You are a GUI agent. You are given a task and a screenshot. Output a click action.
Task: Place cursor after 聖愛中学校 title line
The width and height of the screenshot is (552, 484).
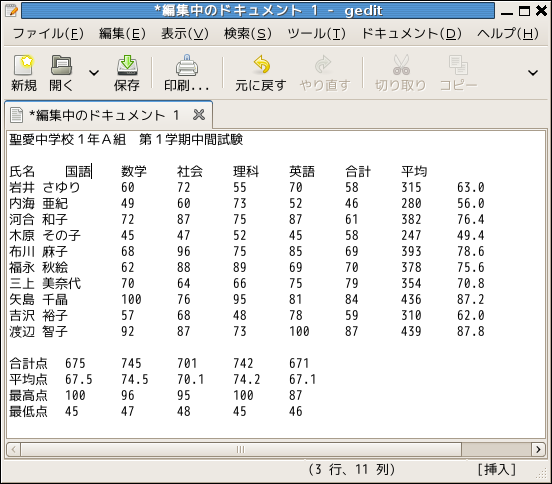tap(244, 140)
